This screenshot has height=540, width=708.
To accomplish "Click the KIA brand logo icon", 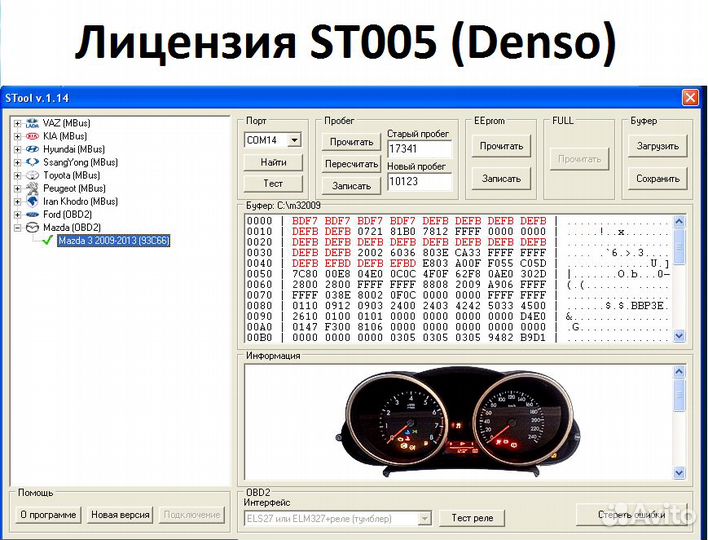I will (x=33, y=136).
